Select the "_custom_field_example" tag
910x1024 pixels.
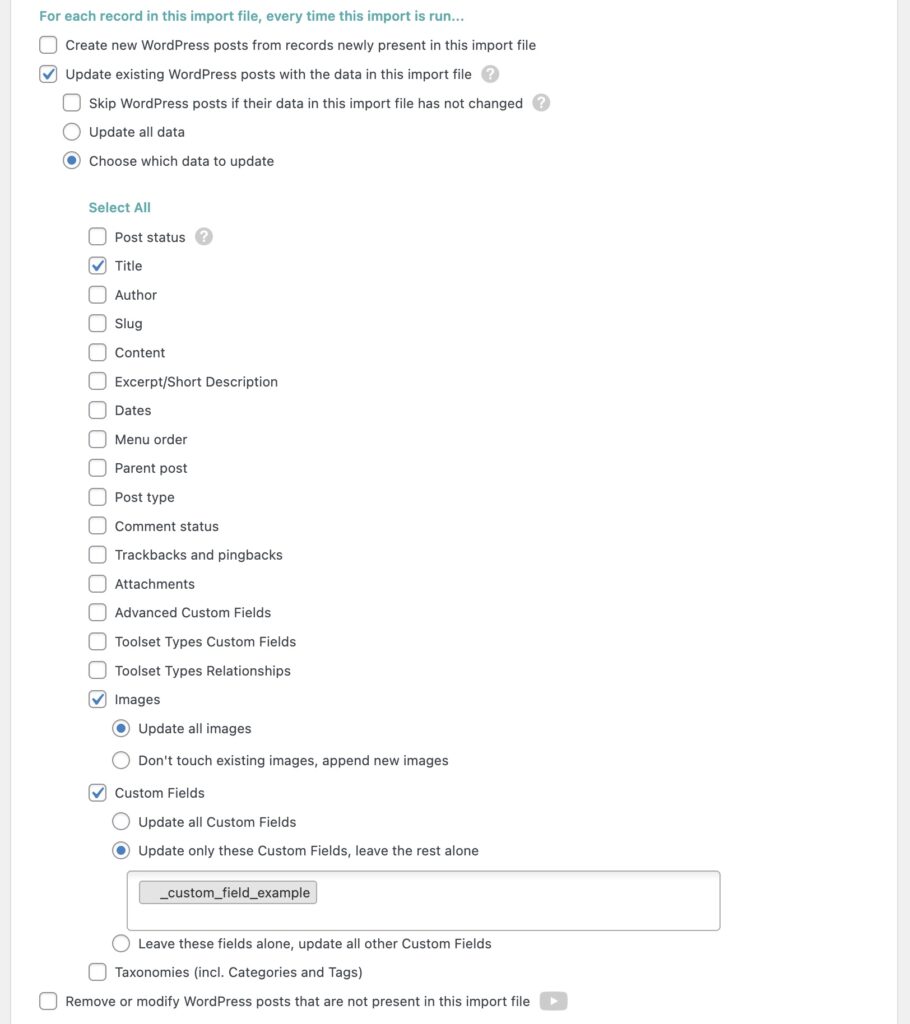point(227,892)
